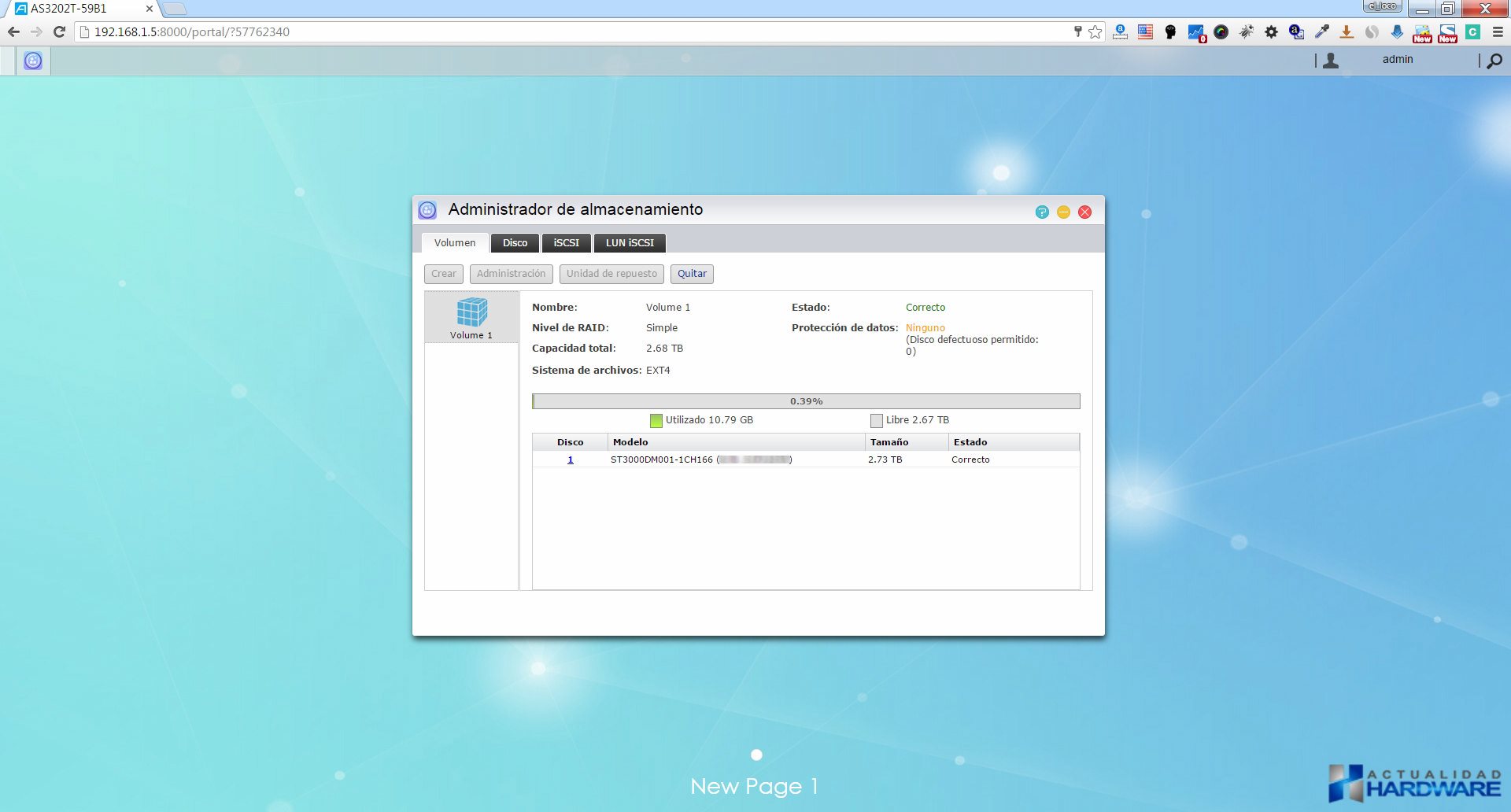1511x812 pixels.
Task: Click the Quitar button
Action: (692, 274)
